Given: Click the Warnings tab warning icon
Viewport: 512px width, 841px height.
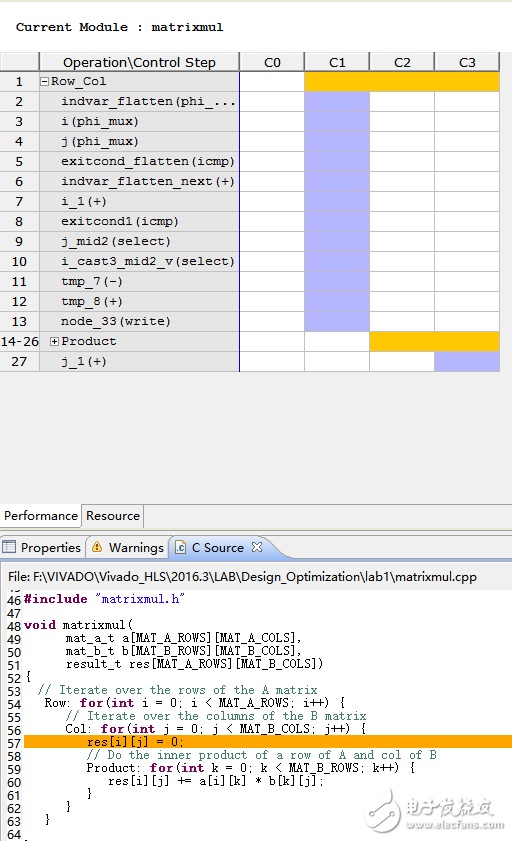Looking at the screenshot, I should pos(97,547).
